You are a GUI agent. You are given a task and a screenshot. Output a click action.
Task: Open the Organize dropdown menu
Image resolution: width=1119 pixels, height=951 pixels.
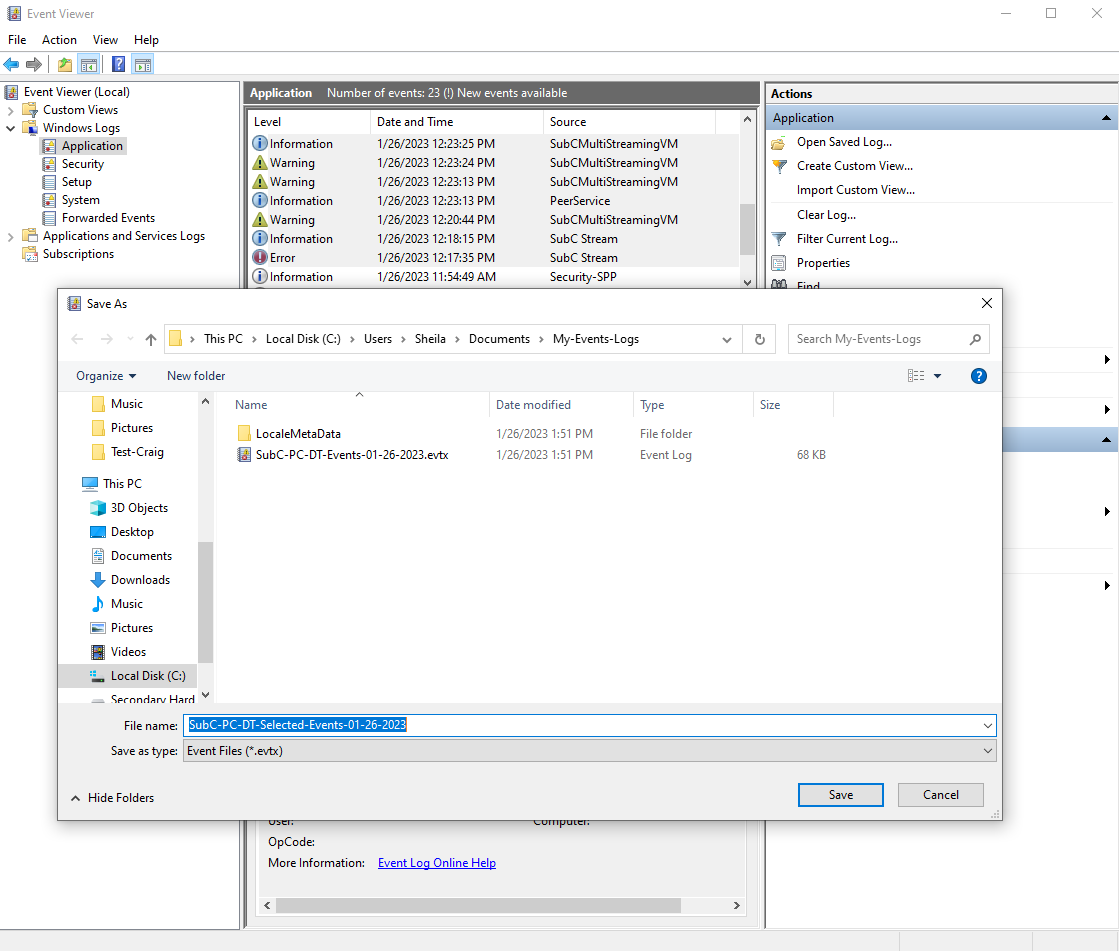click(106, 376)
